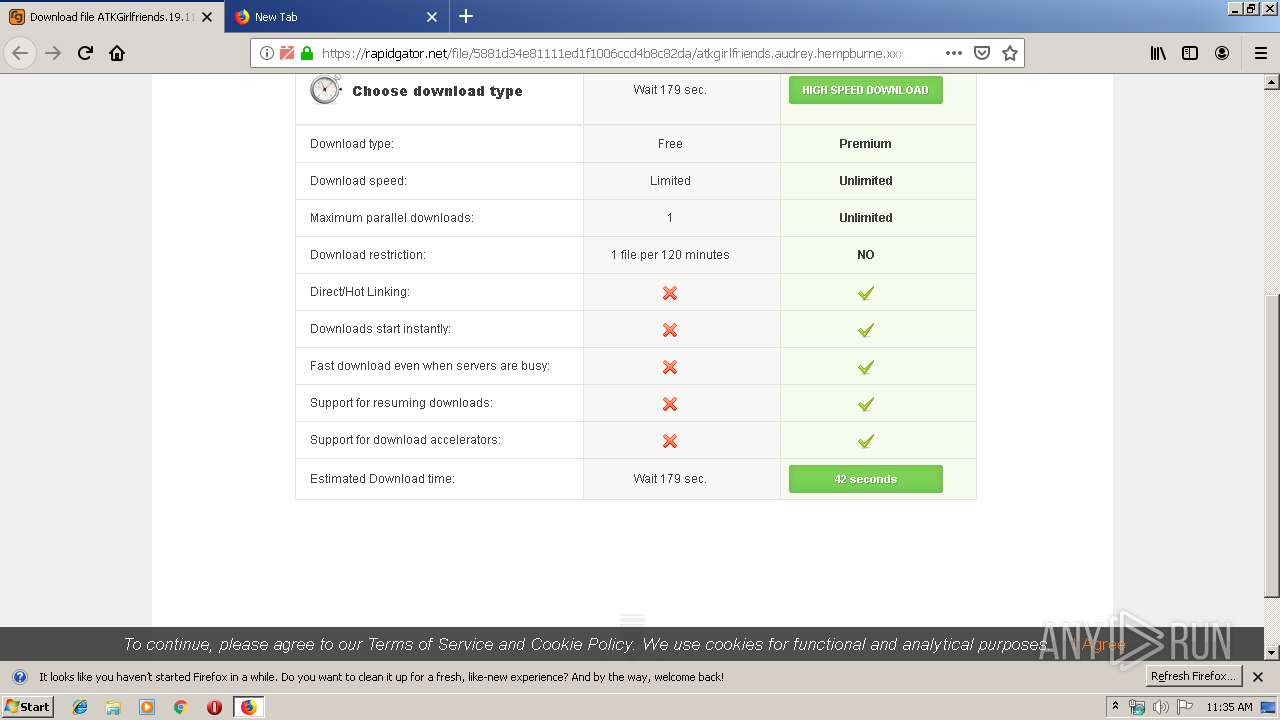
Task: Bookmark this page with the star icon
Action: point(1010,53)
